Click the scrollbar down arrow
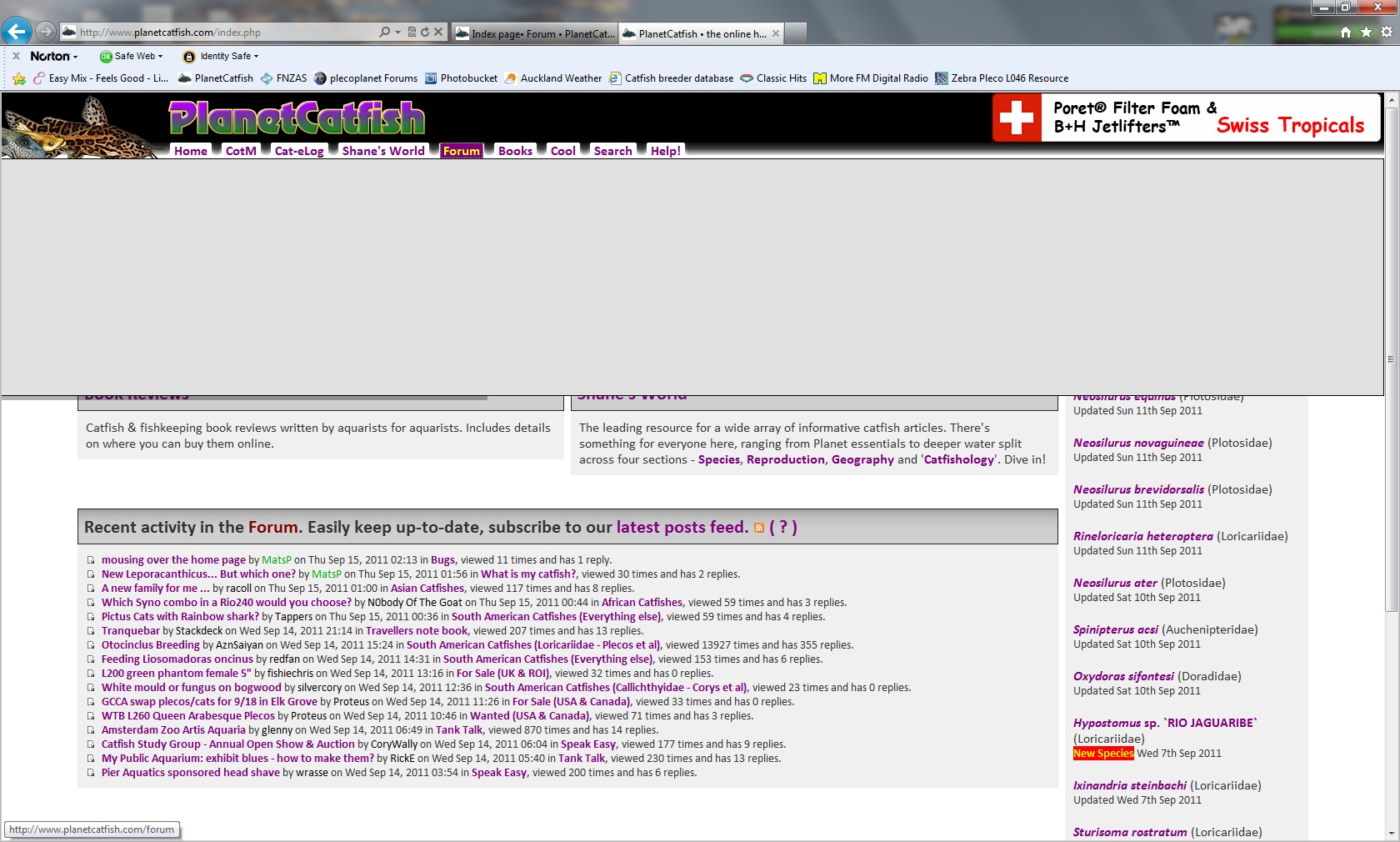This screenshot has height=842, width=1400. [1390, 833]
